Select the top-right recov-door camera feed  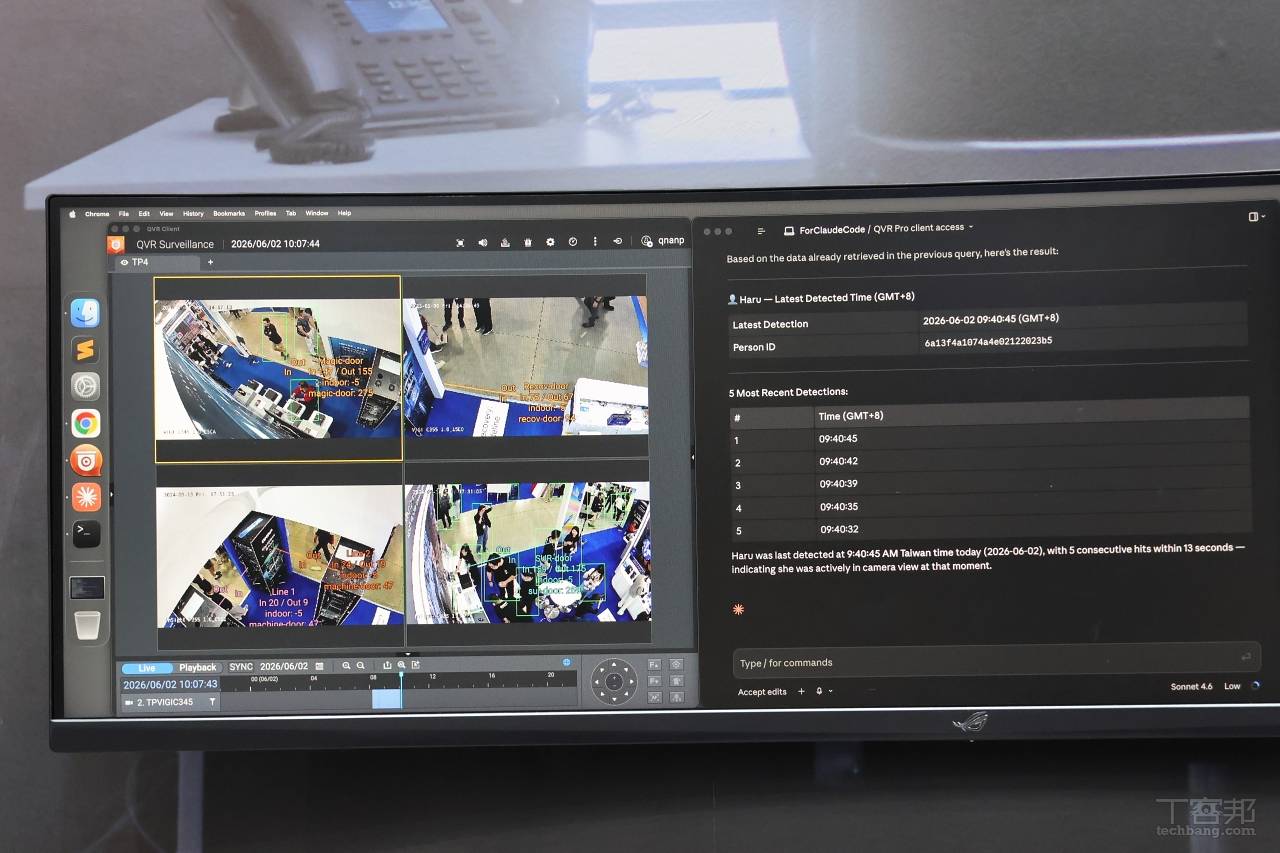coord(526,369)
